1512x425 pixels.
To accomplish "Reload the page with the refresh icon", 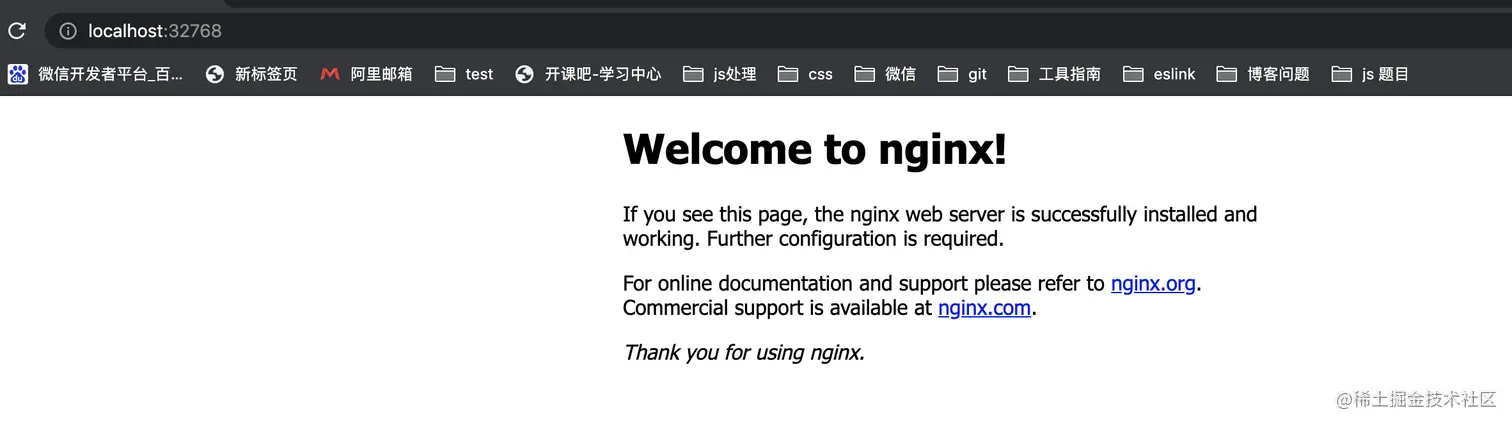I will tap(16, 31).
